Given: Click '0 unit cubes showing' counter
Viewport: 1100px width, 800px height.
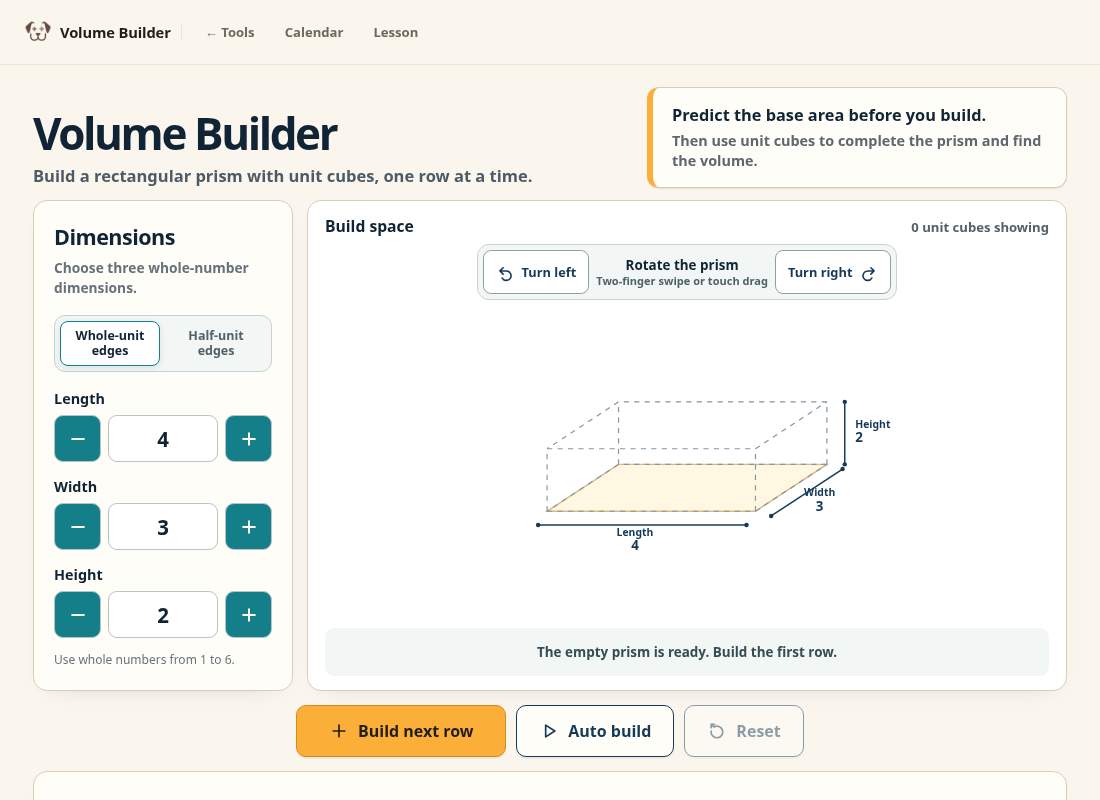Looking at the screenshot, I should pos(979,227).
